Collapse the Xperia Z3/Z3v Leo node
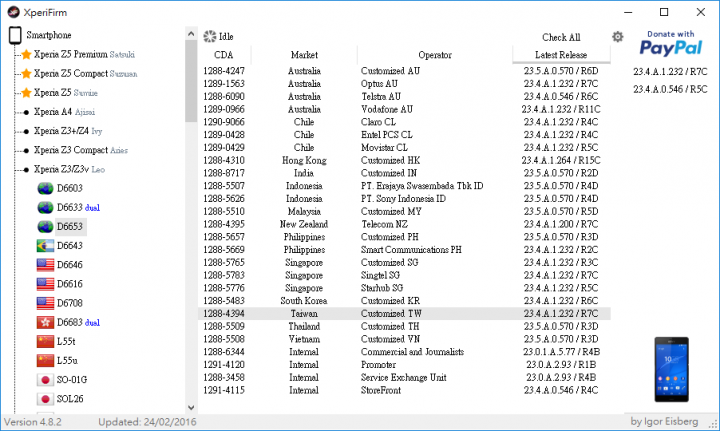Image resolution: width=720 pixels, height=431 pixels. coord(26,170)
